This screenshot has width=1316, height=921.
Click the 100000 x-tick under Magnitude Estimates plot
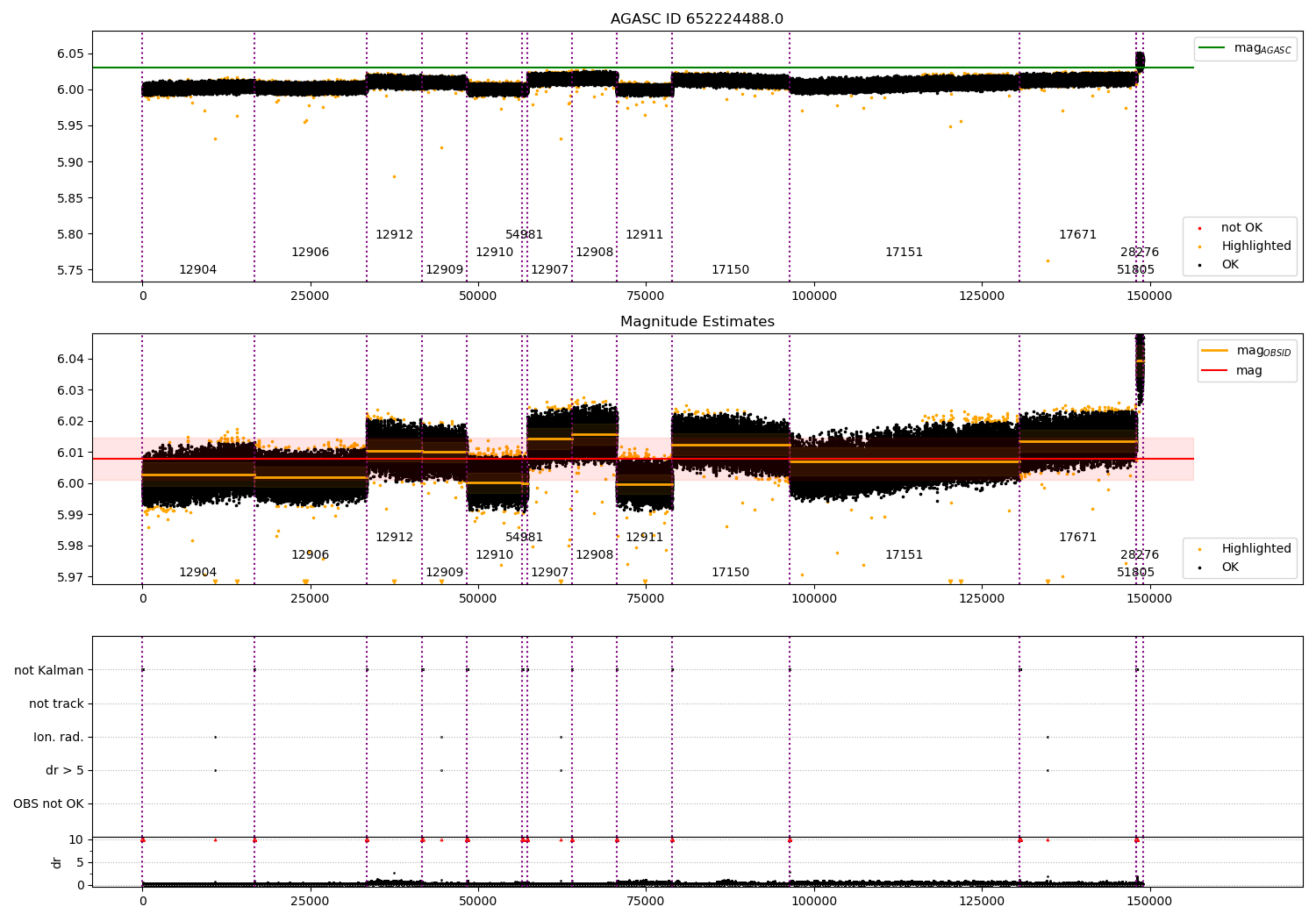tap(814, 599)
